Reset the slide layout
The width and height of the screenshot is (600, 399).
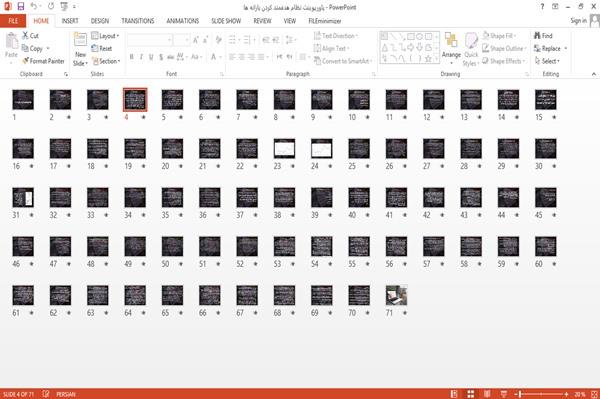coord(102,48)
